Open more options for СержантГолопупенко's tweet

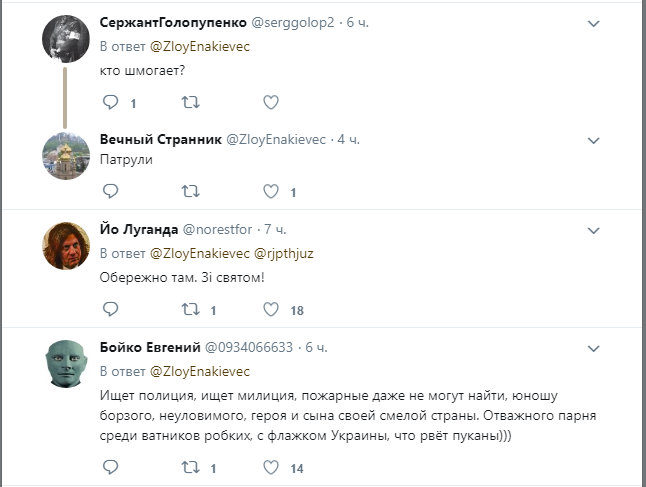[593, 23]
